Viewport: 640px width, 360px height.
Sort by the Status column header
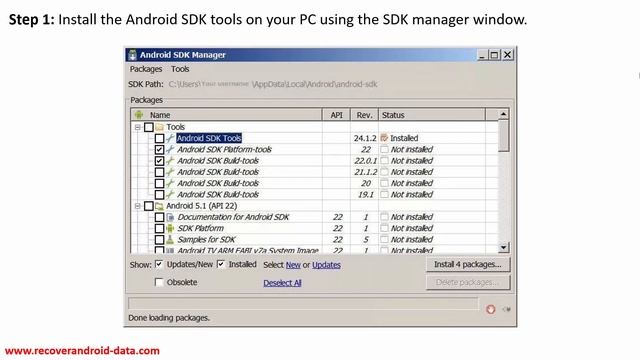click(x=432, y=115)
